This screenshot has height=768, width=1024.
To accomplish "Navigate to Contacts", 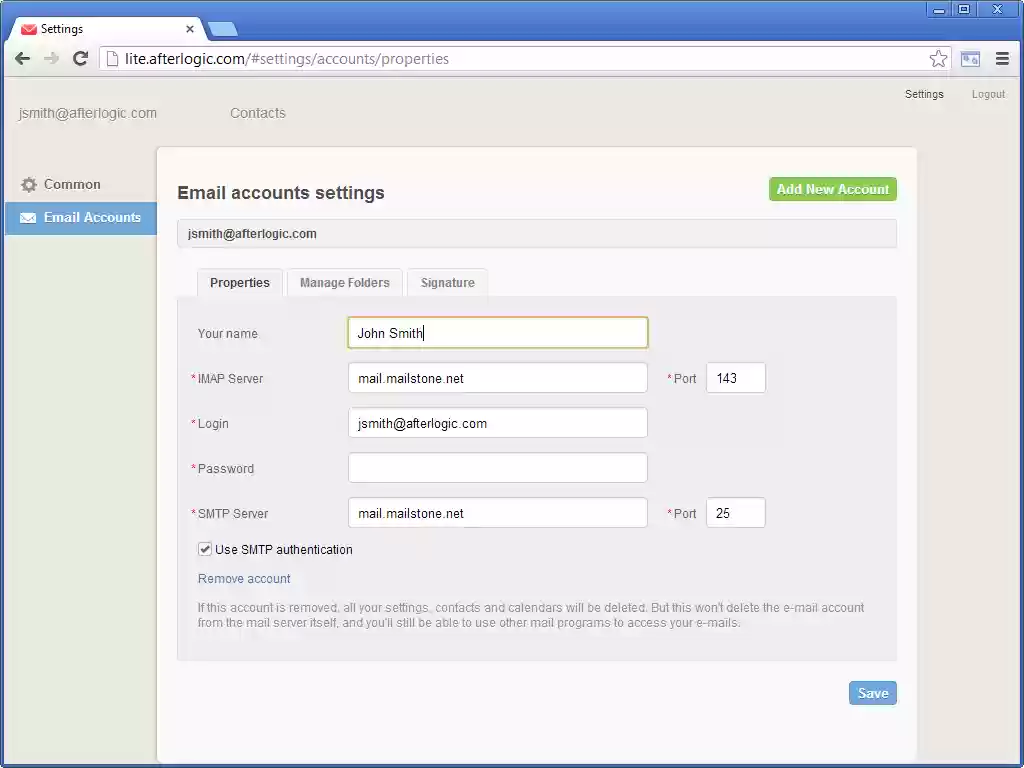I will tap(257, 113).
